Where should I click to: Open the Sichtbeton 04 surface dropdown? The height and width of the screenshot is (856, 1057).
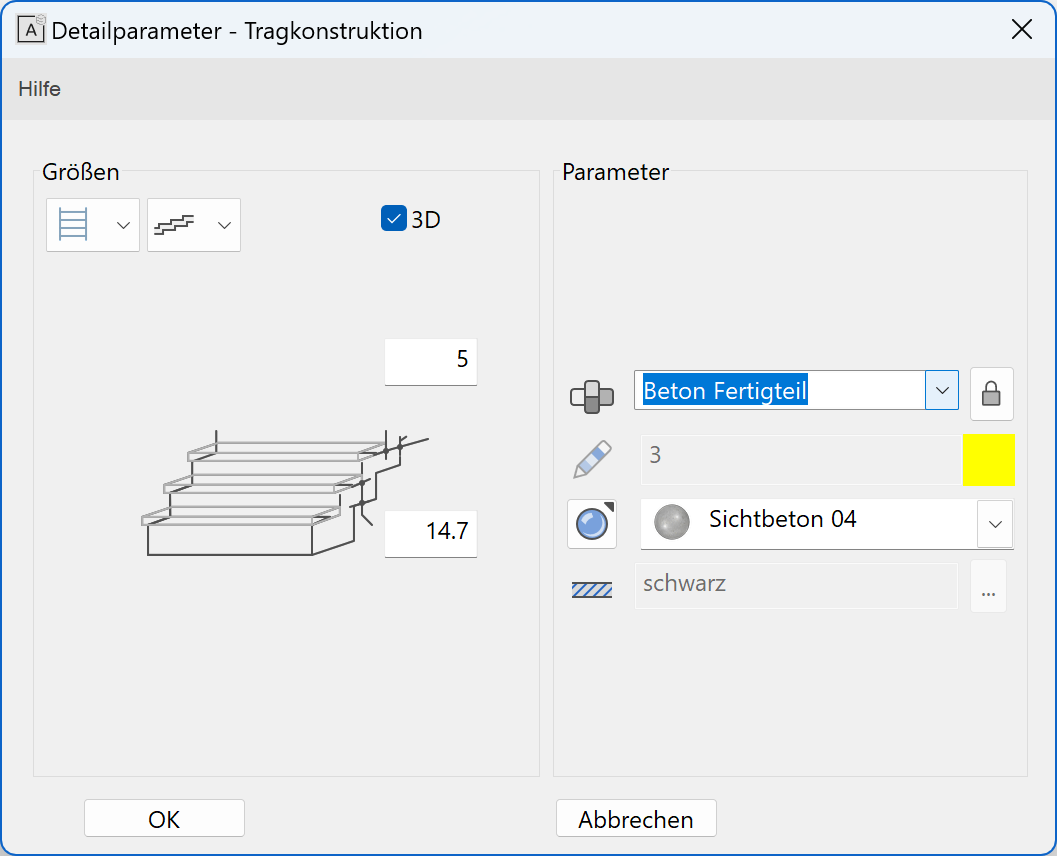[x=995, y=524]
